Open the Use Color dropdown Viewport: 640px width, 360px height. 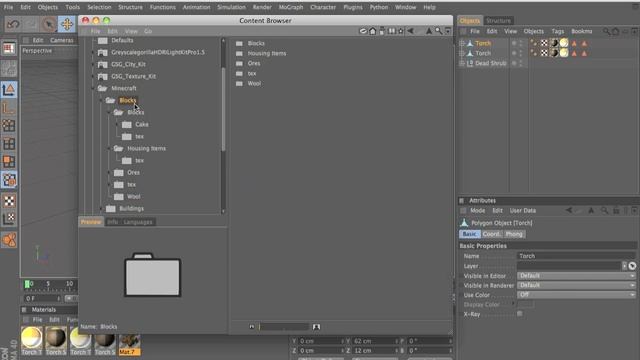(576, 295)
